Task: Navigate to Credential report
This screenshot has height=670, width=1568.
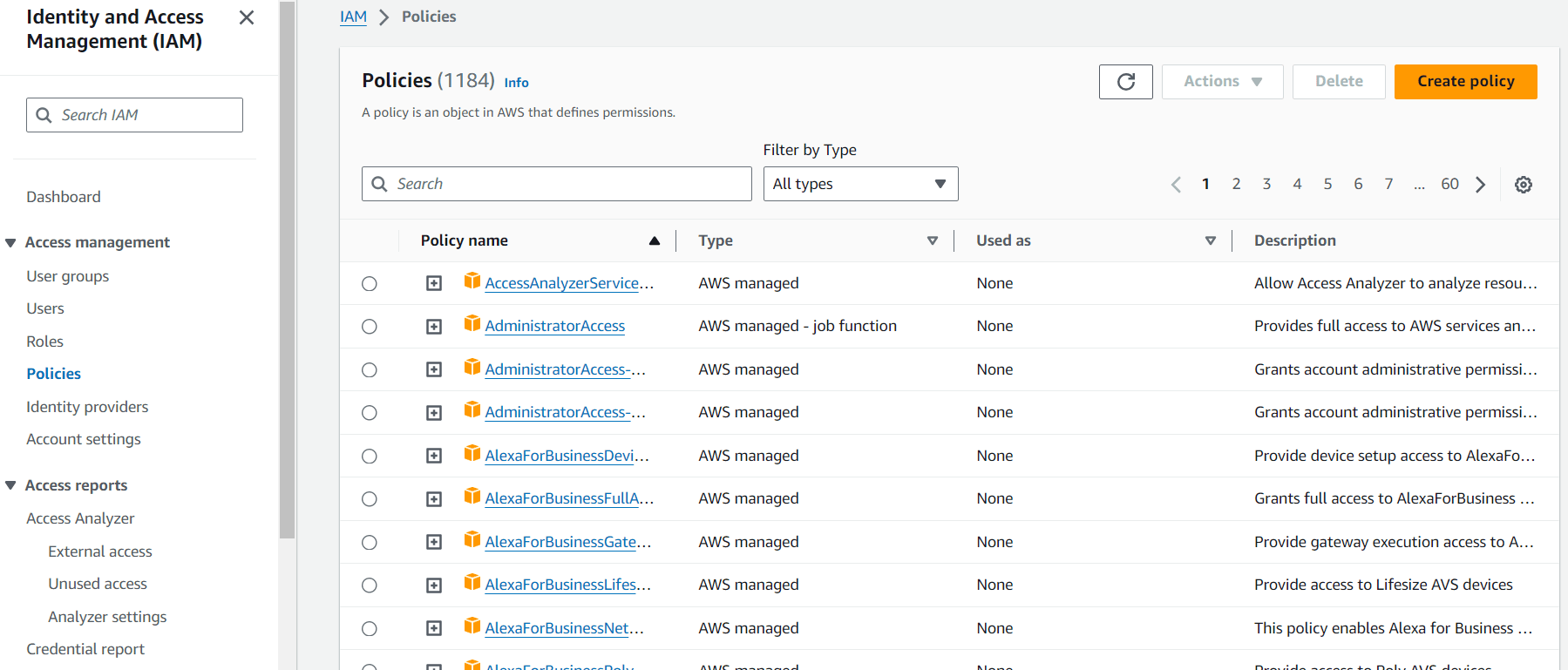Action: [85, 649]
